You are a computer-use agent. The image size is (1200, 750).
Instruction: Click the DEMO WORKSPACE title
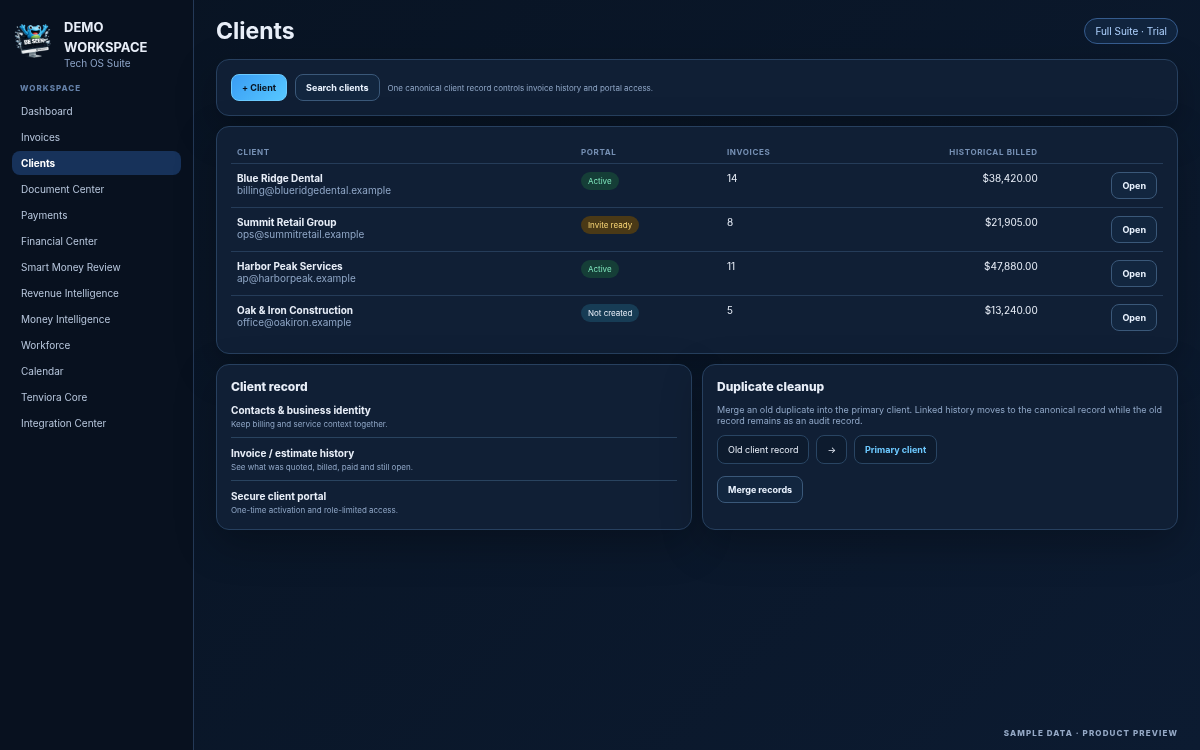click(x=105, y=37)
